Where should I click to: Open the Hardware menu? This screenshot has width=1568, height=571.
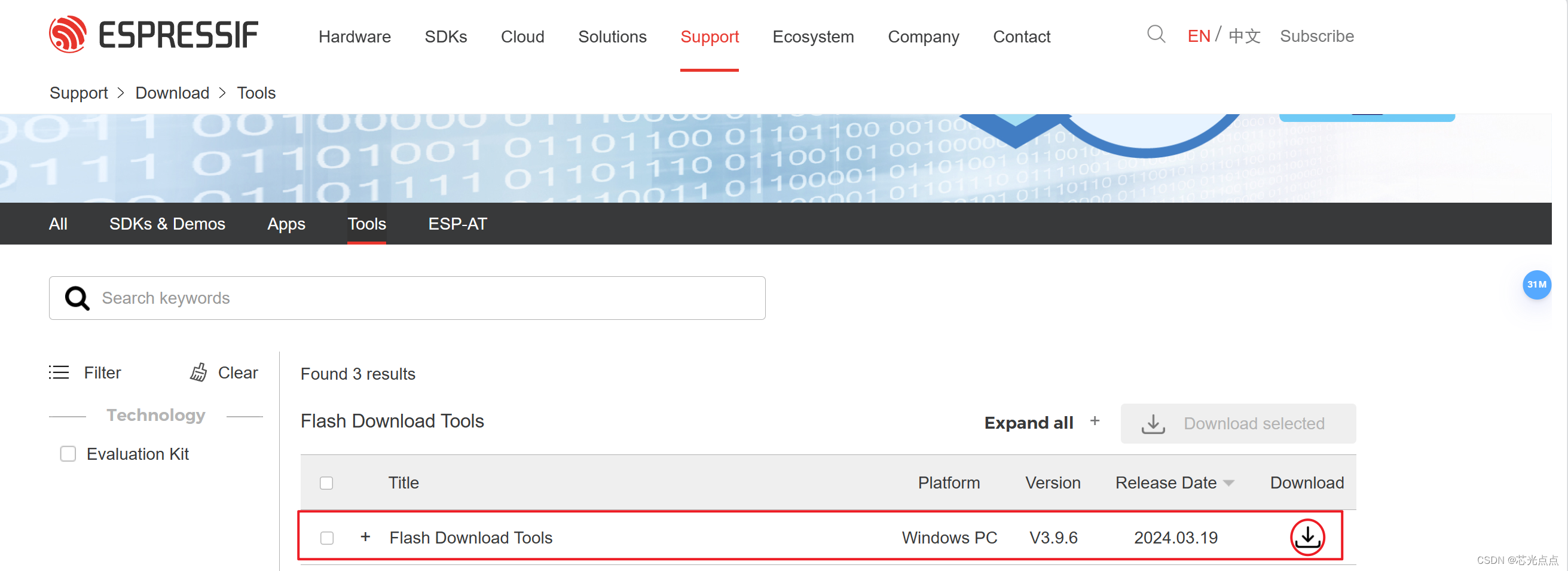click(355, 36)
